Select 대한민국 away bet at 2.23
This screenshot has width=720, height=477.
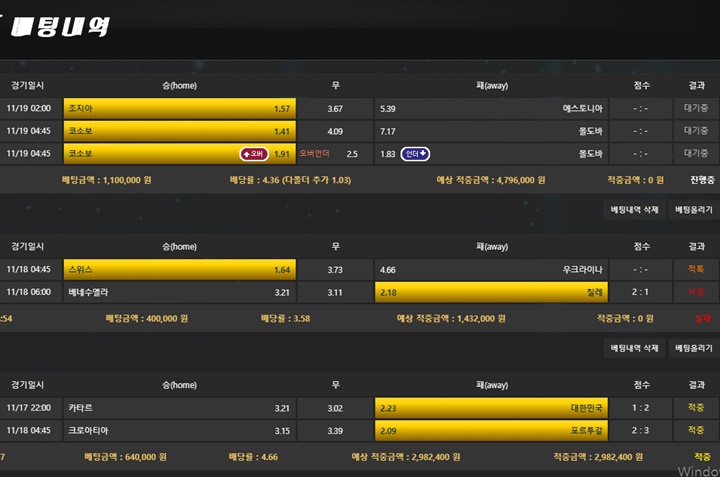tap(491, 408)
